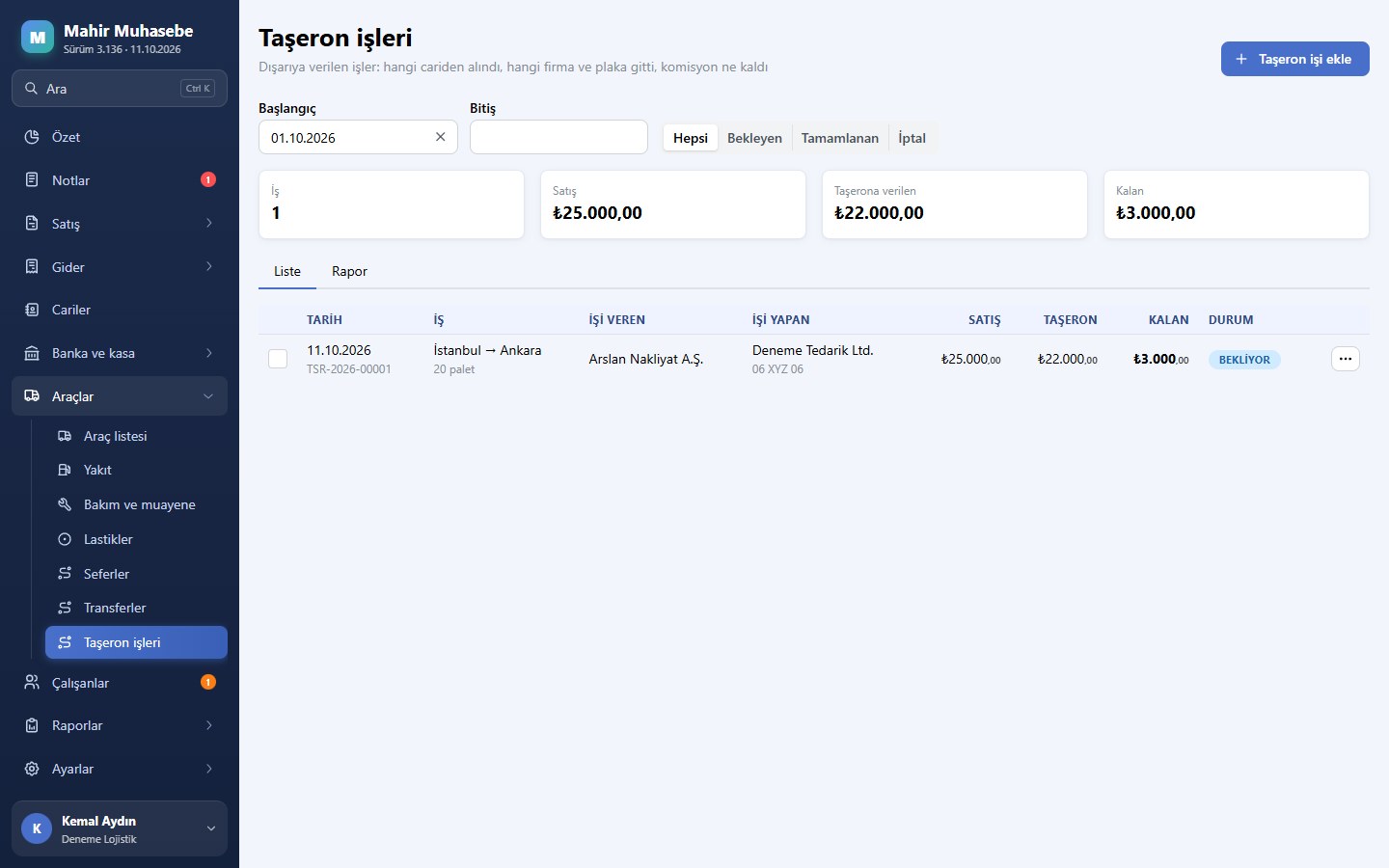Open row actions three-dot menu

(1346, 359)
